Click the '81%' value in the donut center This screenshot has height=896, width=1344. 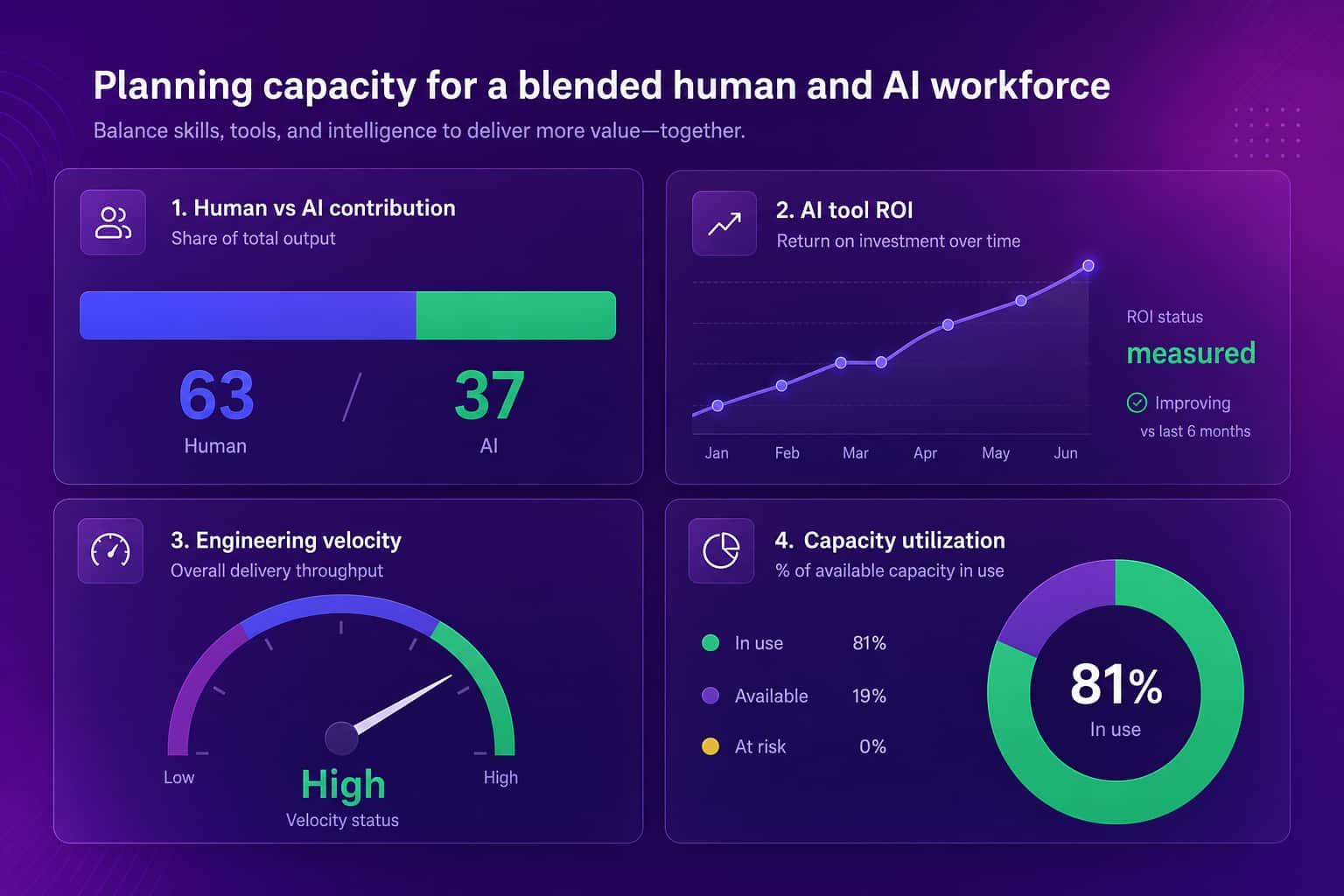pyautogui.click(x=1116, y=684)
